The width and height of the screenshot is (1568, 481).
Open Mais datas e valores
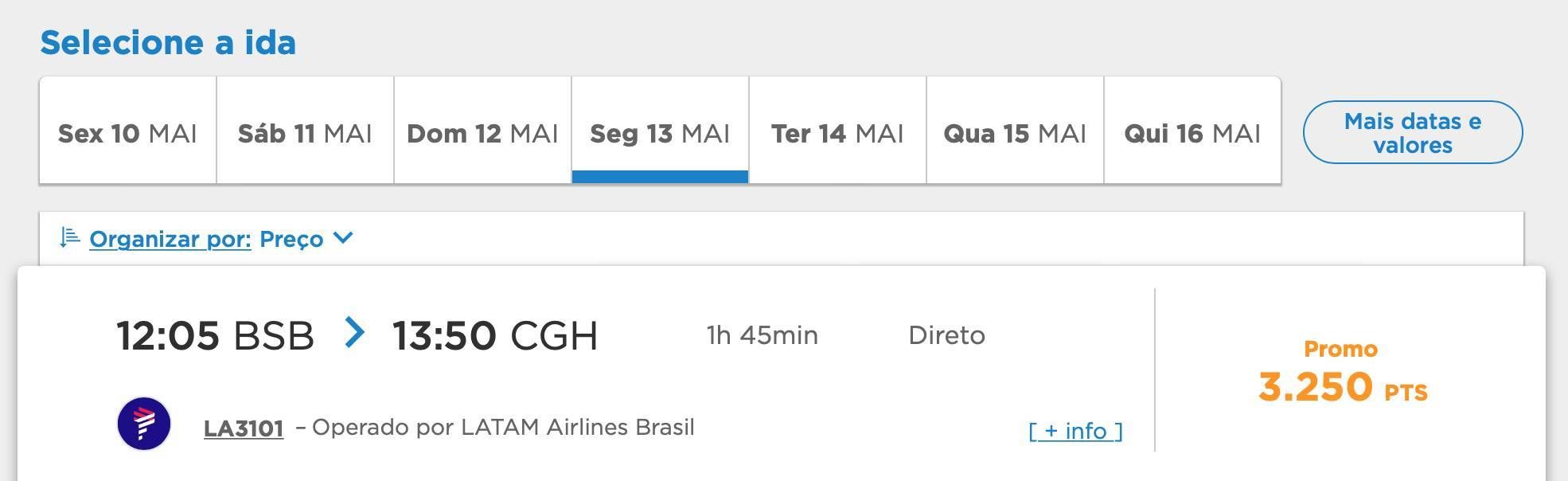pos(1413,132)
